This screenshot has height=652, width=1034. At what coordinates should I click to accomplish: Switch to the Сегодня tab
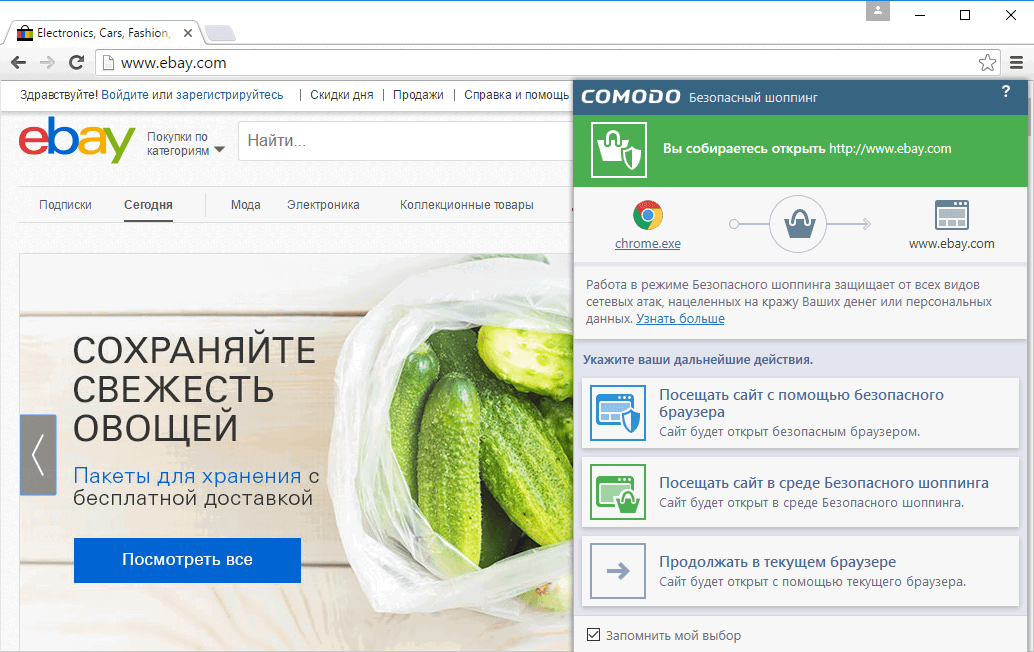pyautogui.click(x=148, y=205)
